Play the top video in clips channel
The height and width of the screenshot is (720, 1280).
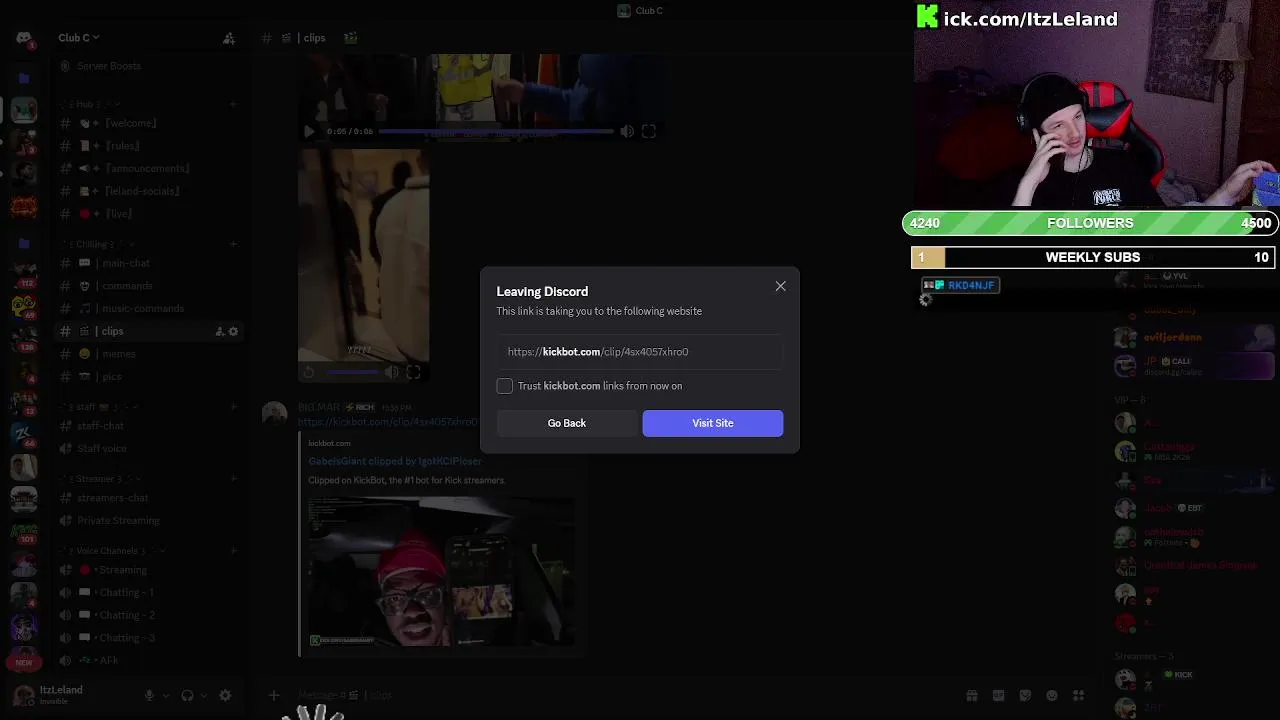308,131
